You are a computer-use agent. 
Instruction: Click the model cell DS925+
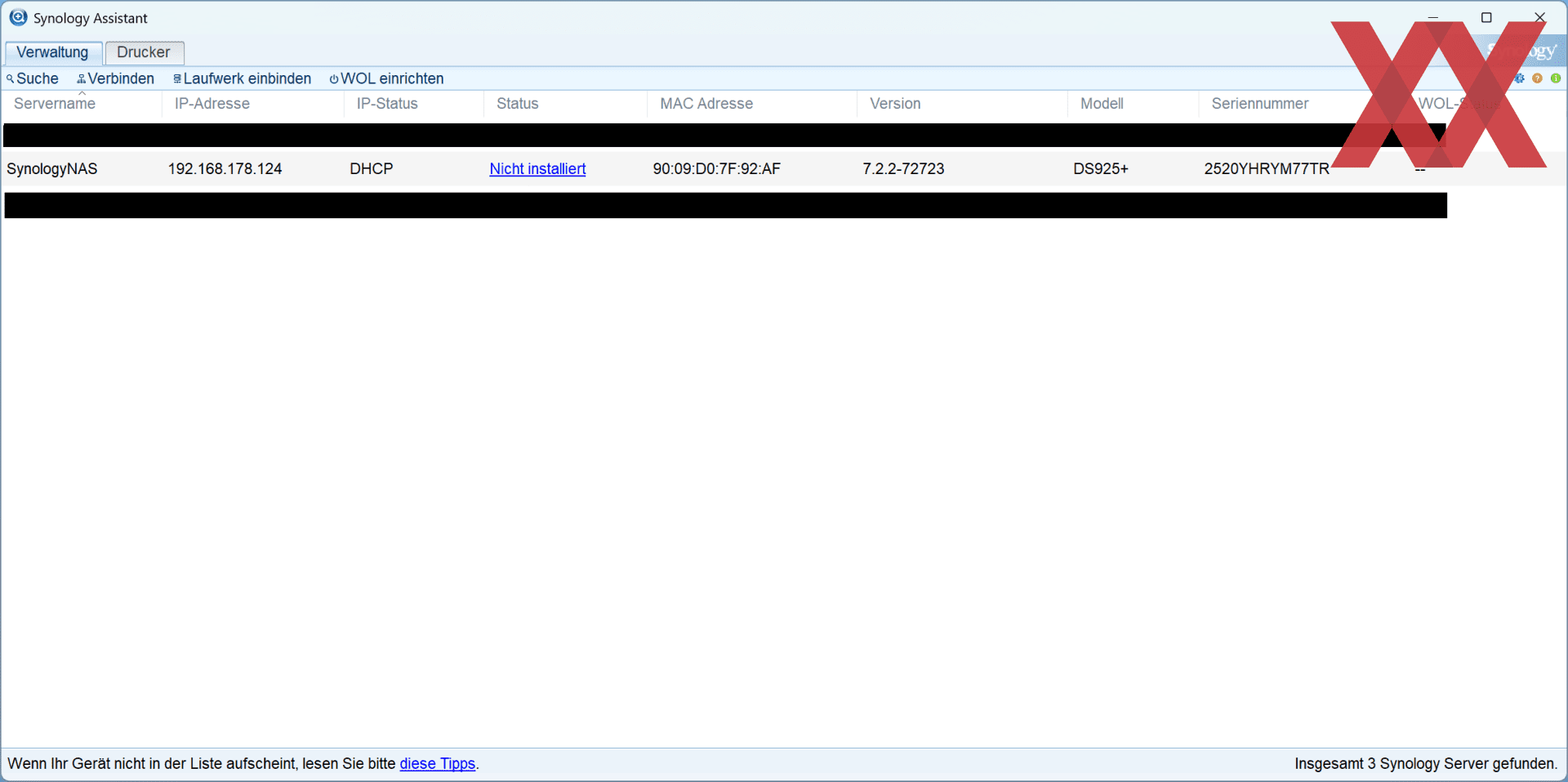[1101, 169]
